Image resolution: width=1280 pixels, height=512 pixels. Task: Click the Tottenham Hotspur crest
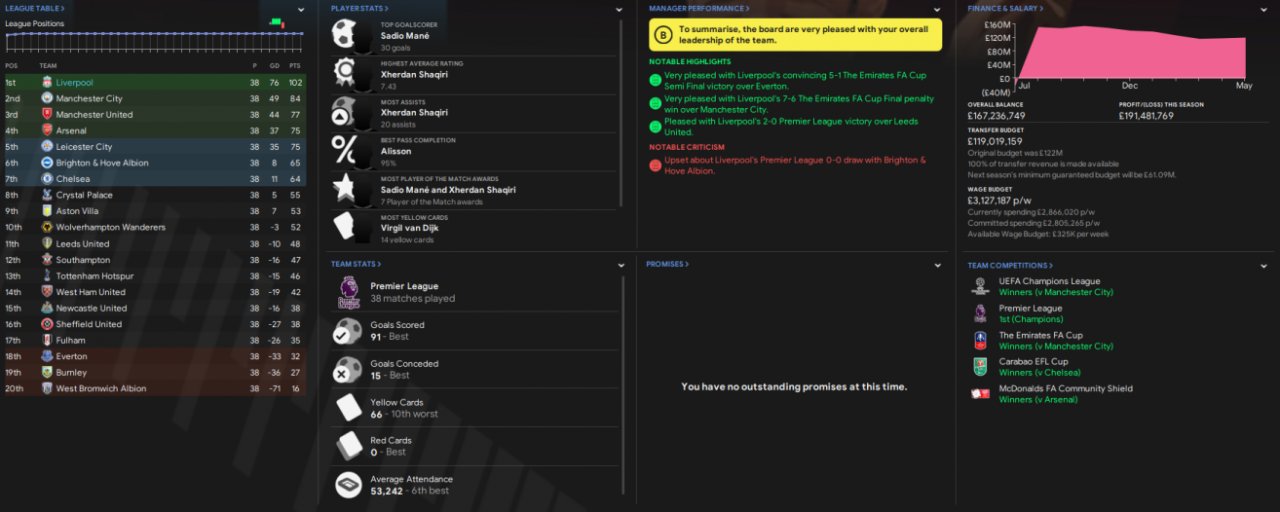coord(46,276)
